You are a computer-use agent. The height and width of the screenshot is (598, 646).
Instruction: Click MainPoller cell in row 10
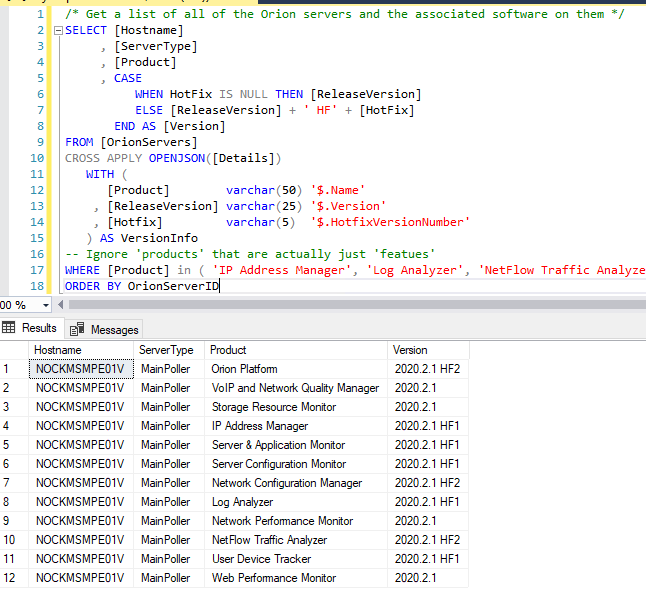click(169, 539)
